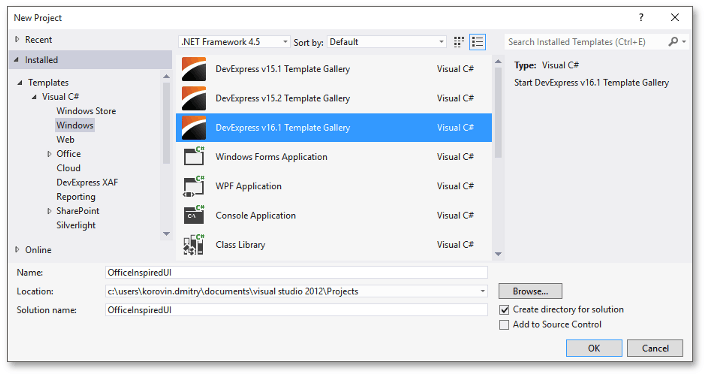706x376 pixels.
Task: Choose the WPF Application template icon
Action: pyautogui.click(x=194, y=186)
